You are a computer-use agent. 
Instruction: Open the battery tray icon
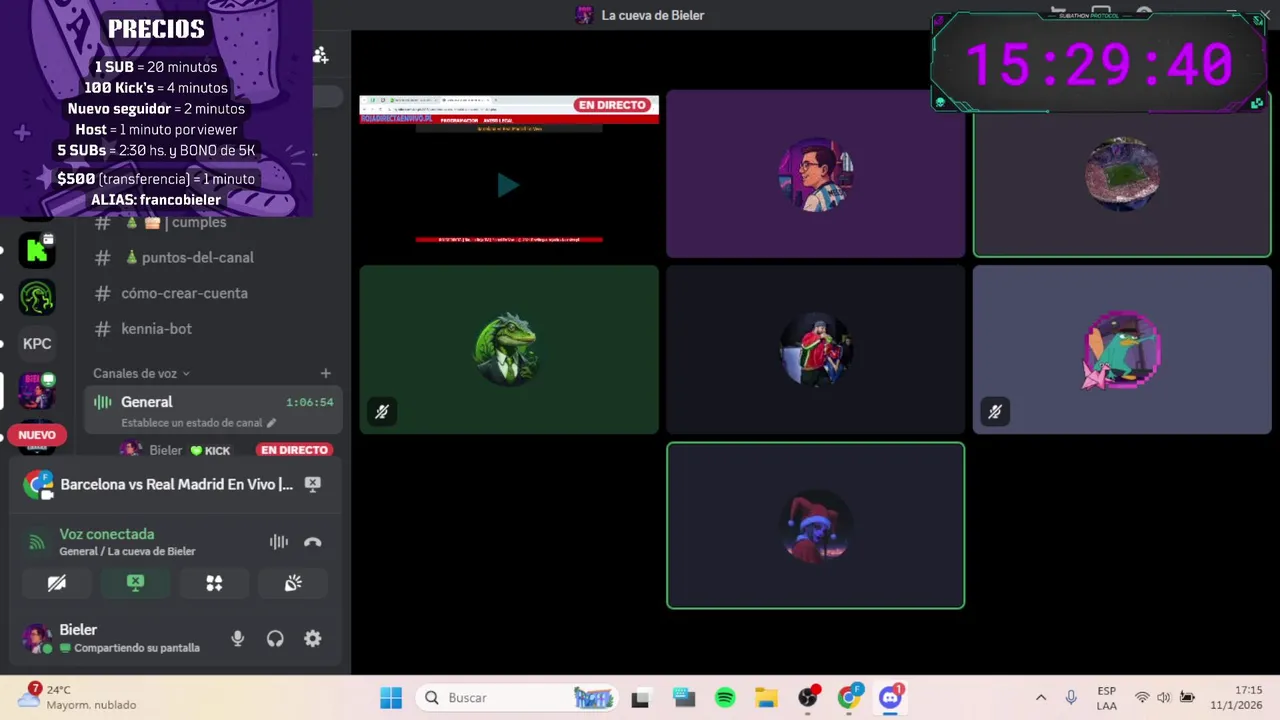(x=1187, y=697)
